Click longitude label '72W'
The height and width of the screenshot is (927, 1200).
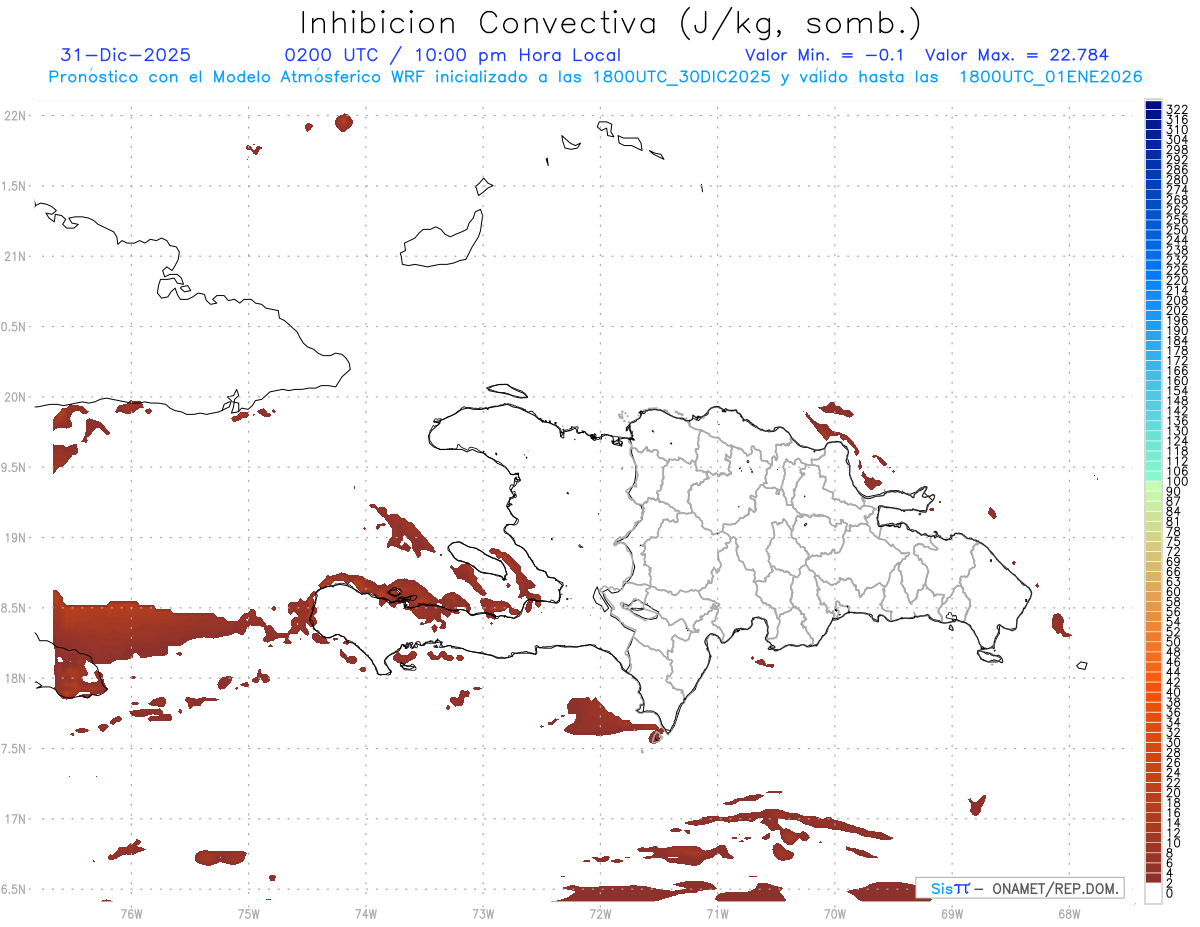(600, 912)
